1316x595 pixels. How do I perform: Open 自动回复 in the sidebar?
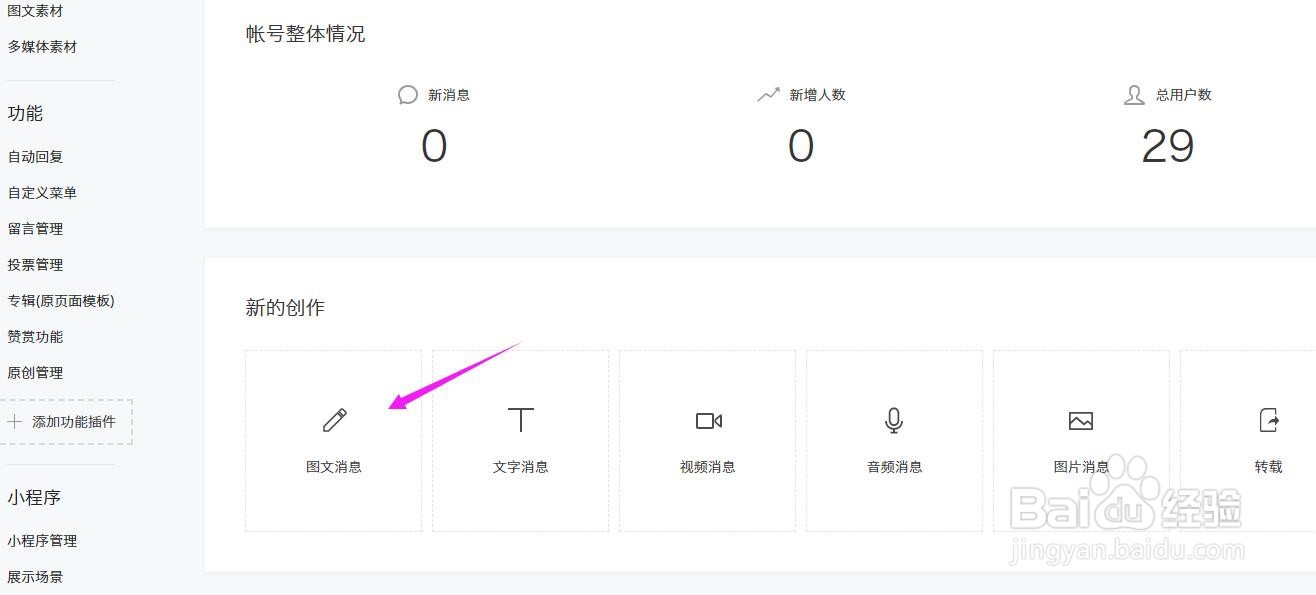tap(36, 157)
